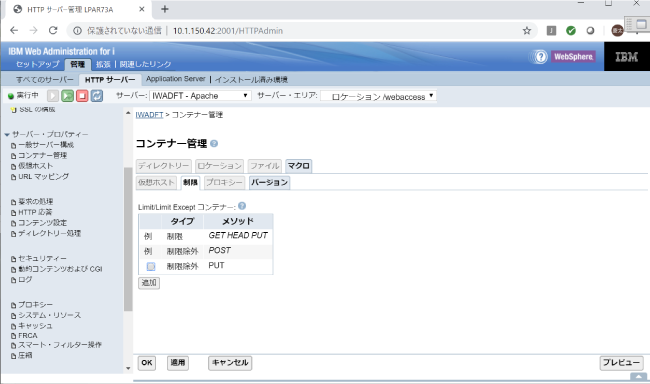Click the sidebar vertical scrollbar thumb

pyautogui.click(x=128, y=239)
